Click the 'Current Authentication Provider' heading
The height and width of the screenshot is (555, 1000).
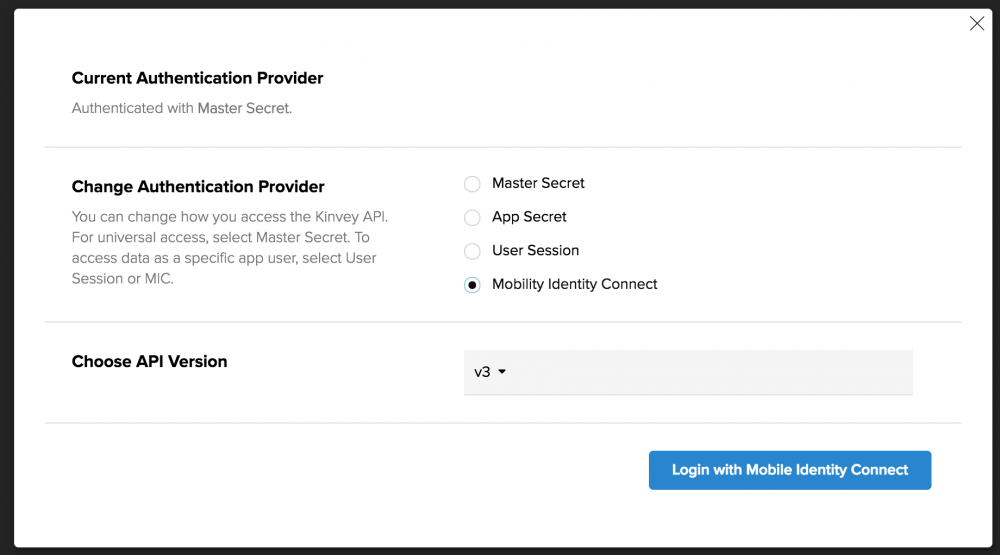point(197,78)
